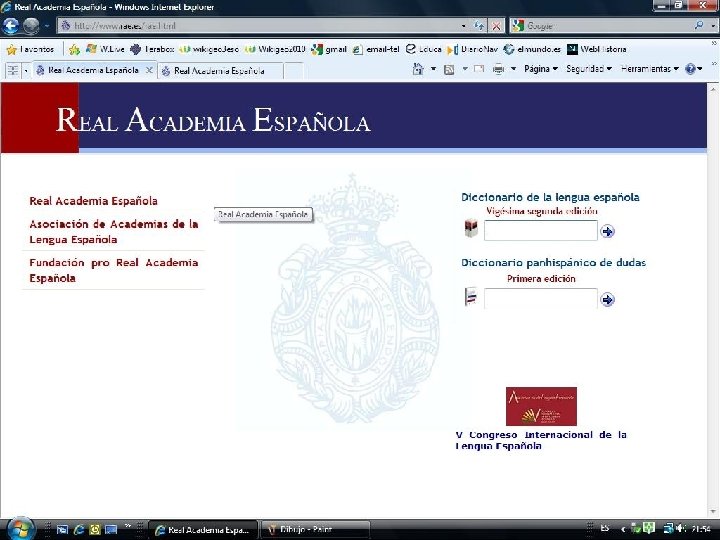This screenshot has height=540, width=720.
Task: Click the search magnifier icon
Action: [x=699, y=25]
